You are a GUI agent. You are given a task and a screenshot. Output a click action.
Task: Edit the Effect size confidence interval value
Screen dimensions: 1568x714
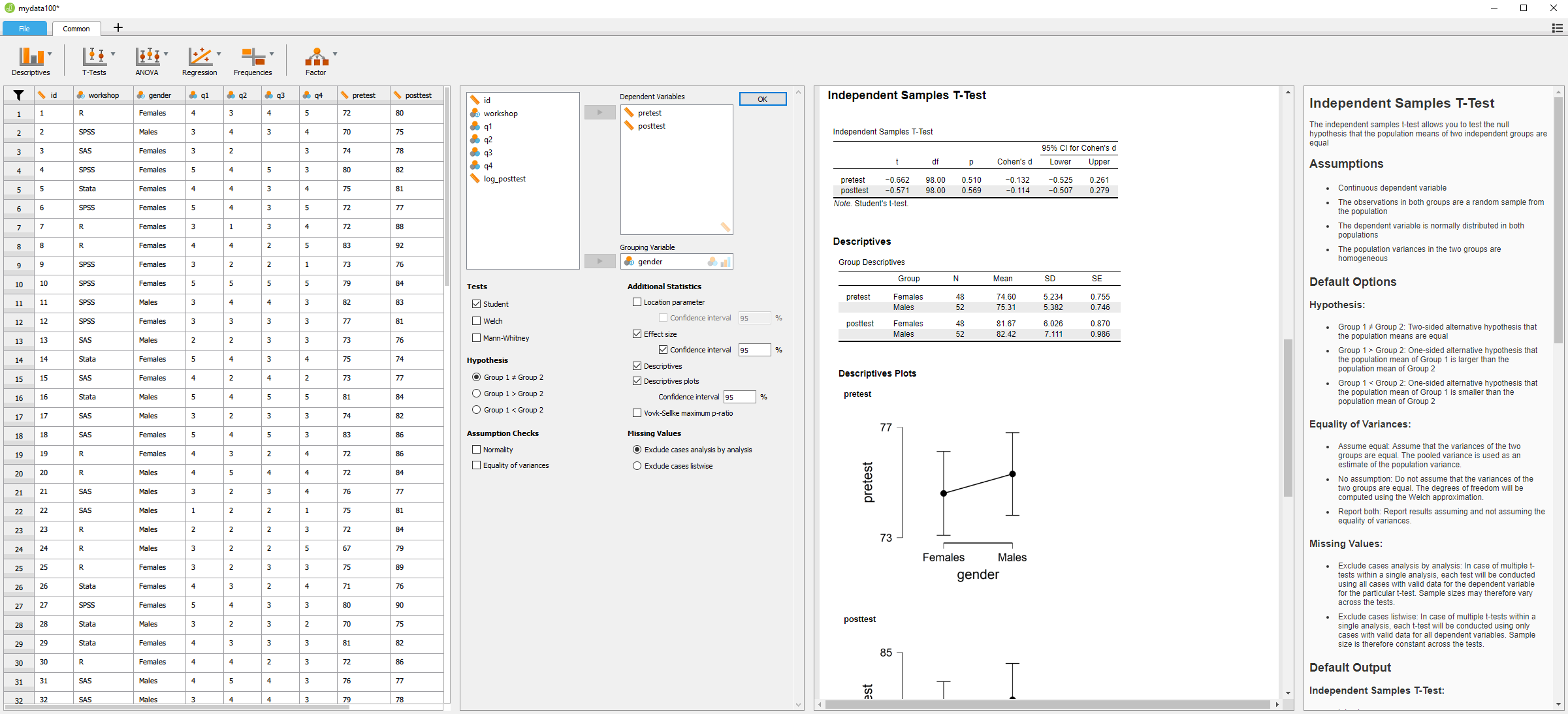click(x=754, y=350)
